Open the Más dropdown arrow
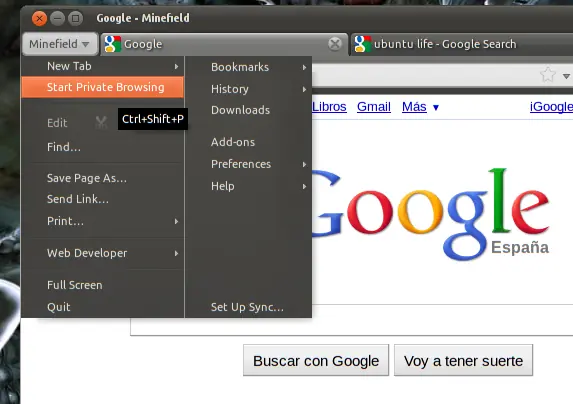573x404 pixels. (436, 108)
